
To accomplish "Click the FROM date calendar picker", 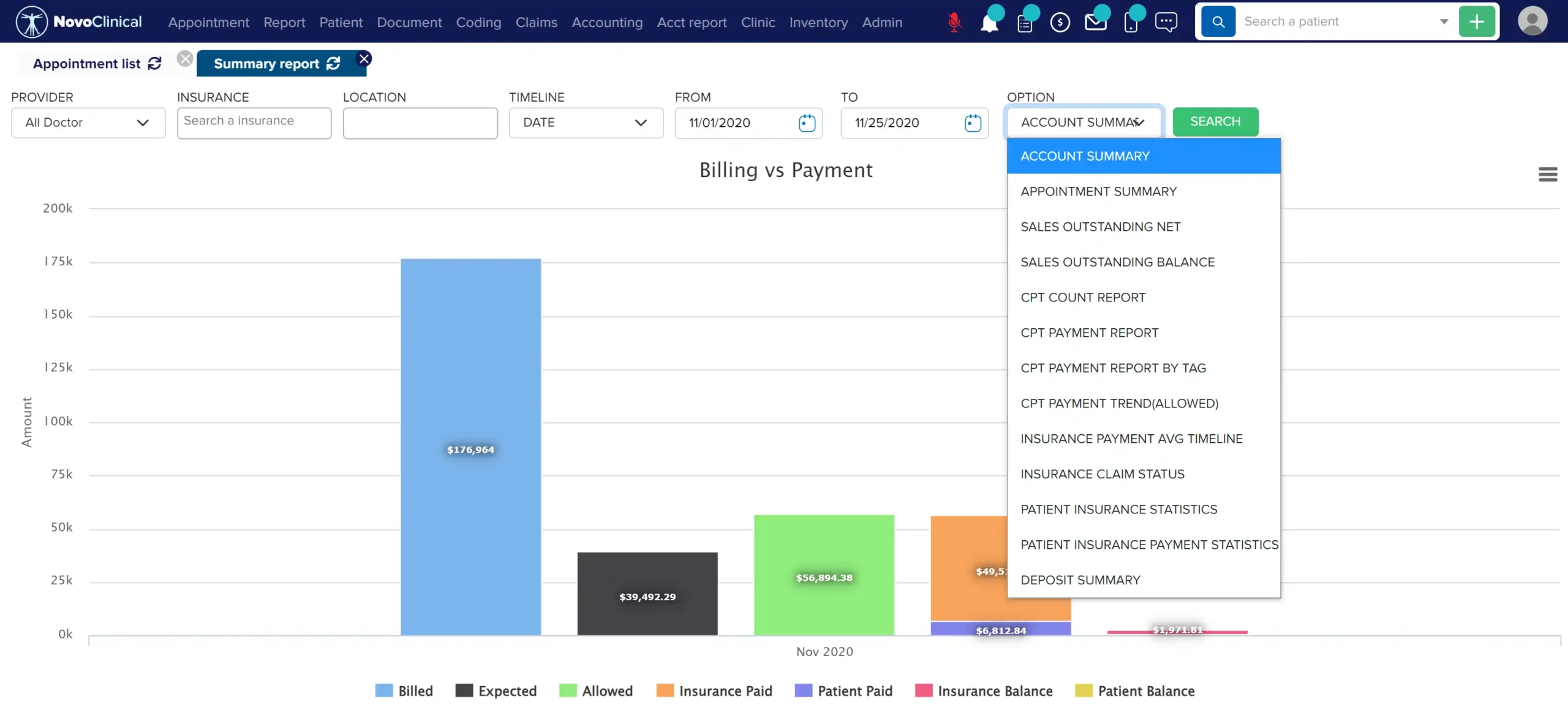I will click(x=807, y=123).
